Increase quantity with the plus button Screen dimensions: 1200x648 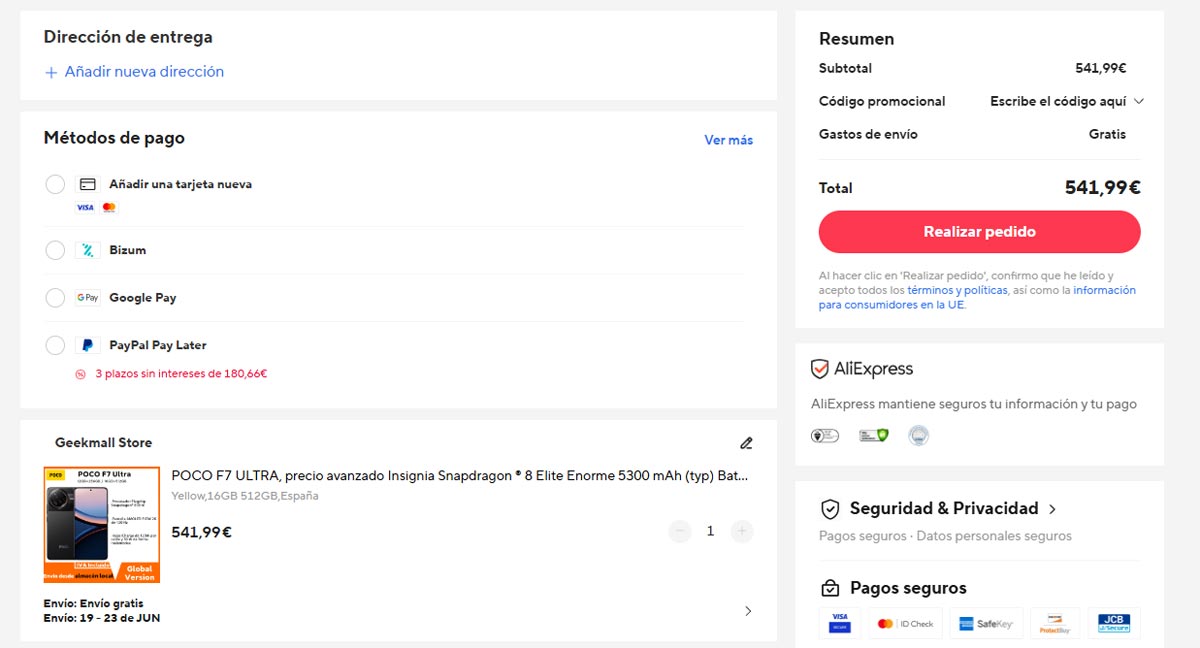click(742, 531)
